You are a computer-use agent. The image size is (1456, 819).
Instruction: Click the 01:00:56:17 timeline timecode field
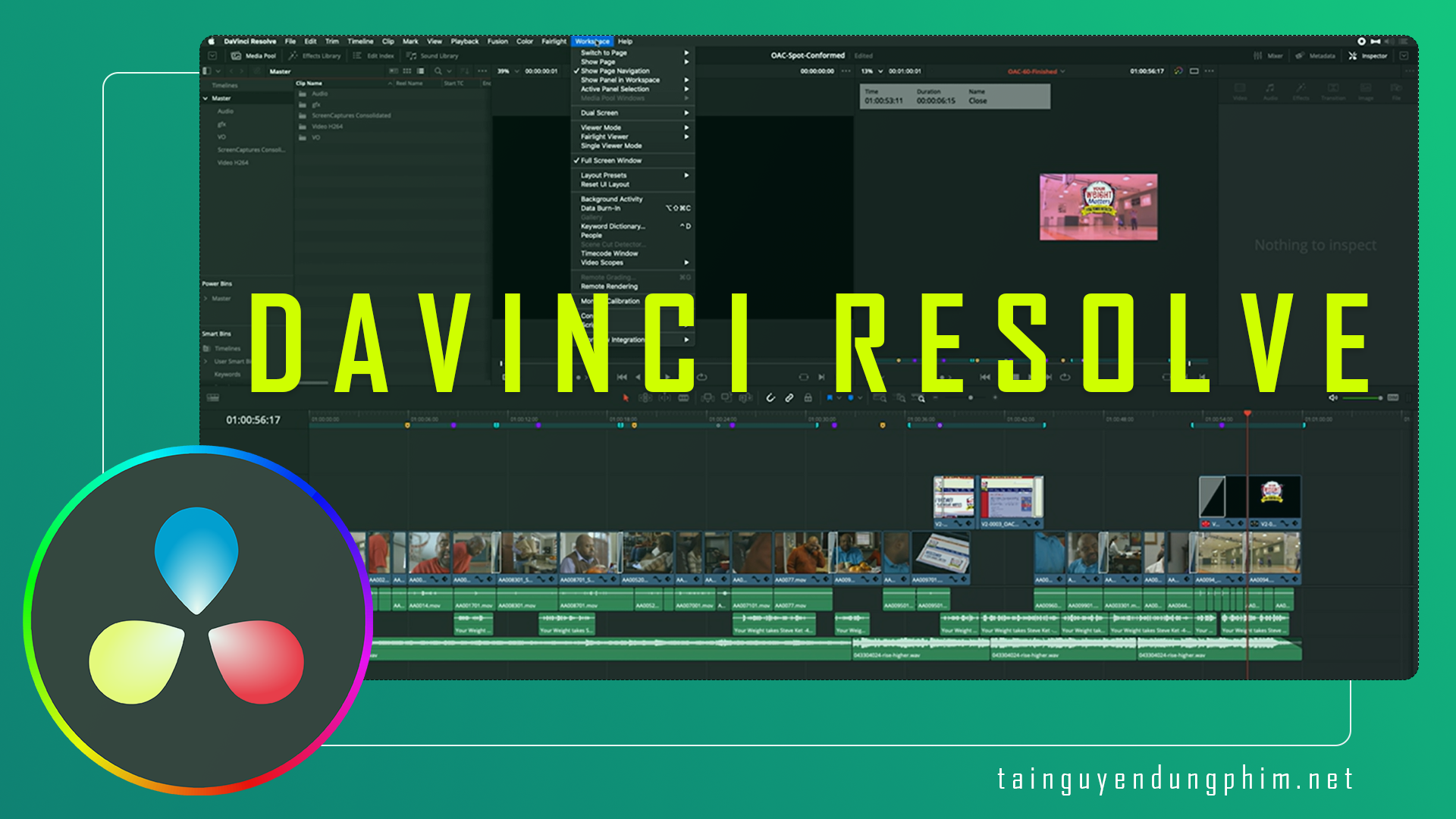253,420
